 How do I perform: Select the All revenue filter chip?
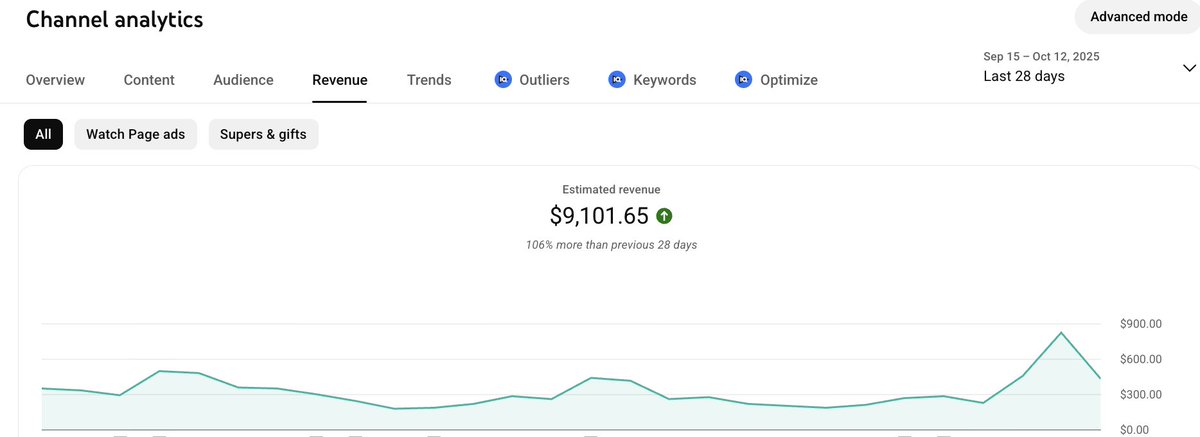[x=43, y=134]
